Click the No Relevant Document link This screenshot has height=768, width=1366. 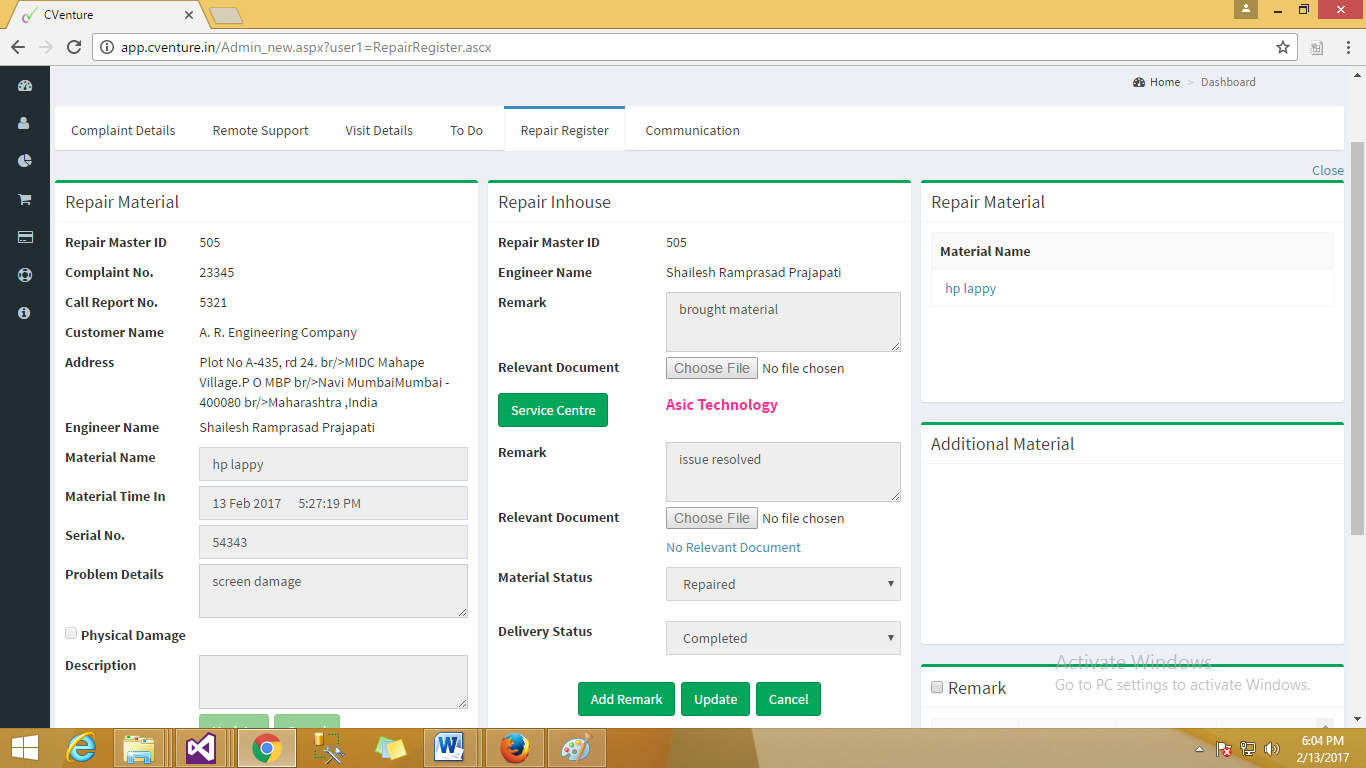pos(733,547)
